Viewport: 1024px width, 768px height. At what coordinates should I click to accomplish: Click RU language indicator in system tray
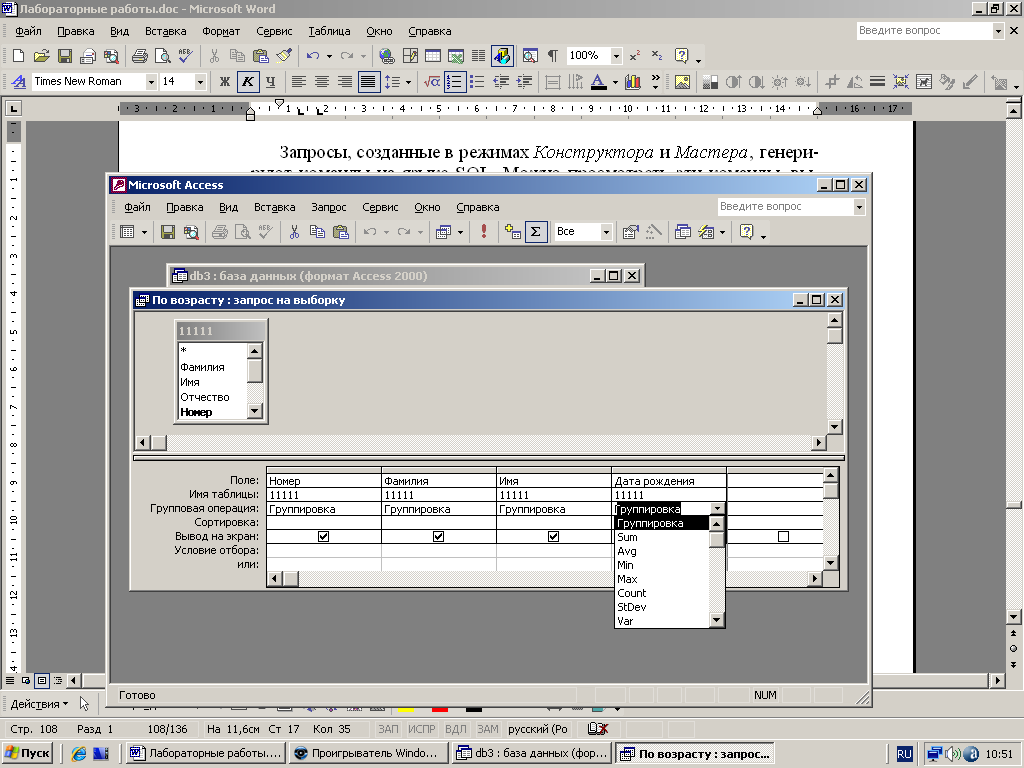click(x=904, y=754)
